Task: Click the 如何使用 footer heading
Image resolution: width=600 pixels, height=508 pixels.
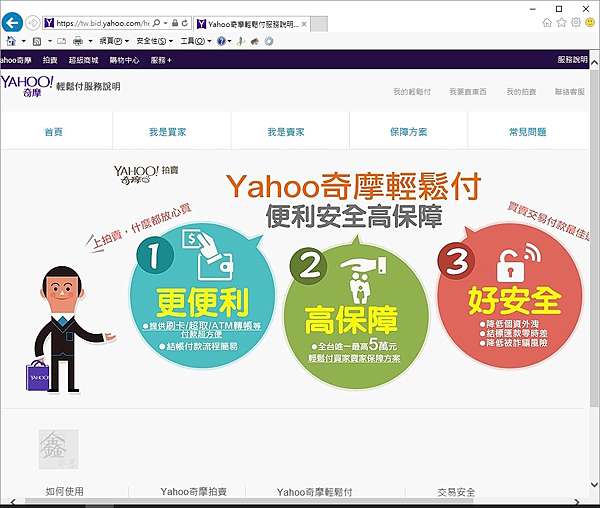Action: (64, 492)
